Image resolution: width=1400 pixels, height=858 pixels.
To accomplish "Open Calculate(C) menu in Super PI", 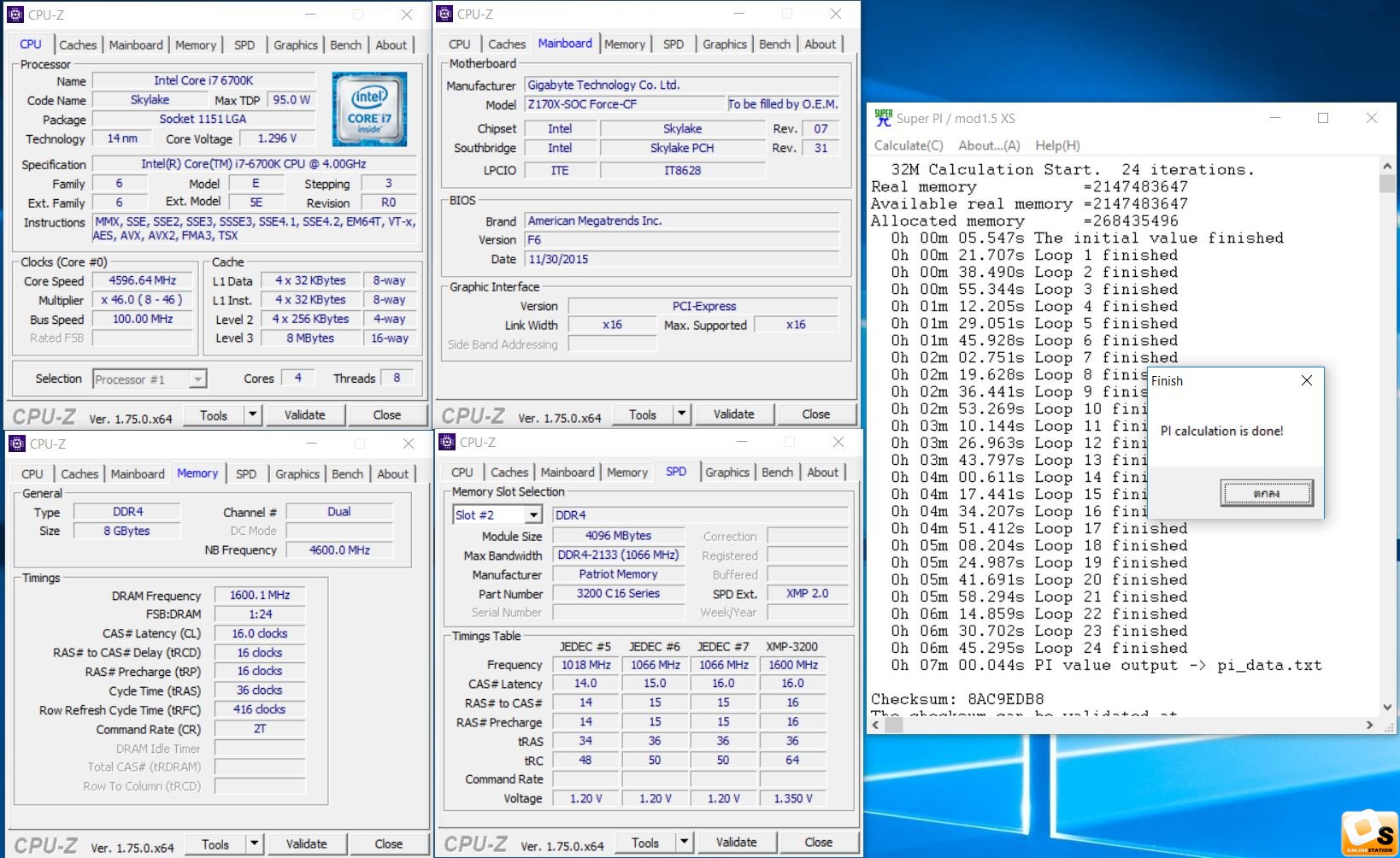I will click(909, 145).
